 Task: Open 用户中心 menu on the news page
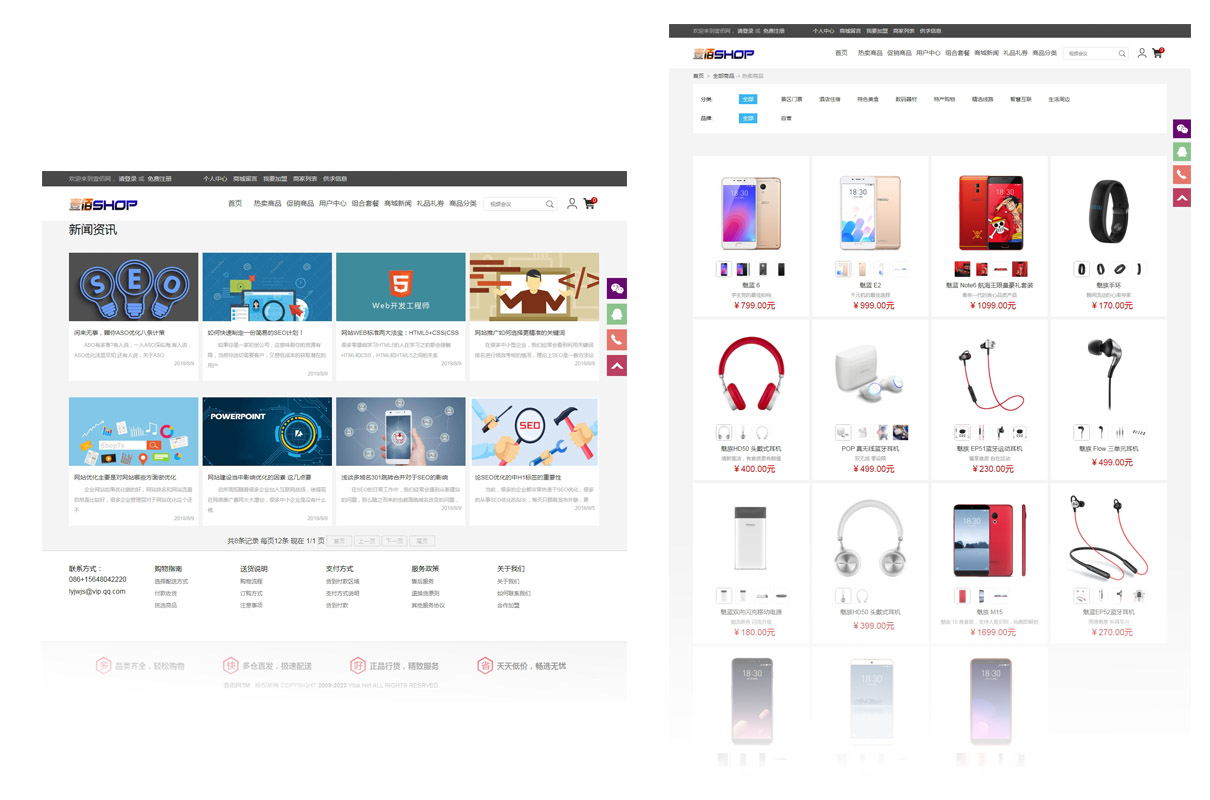333,204
